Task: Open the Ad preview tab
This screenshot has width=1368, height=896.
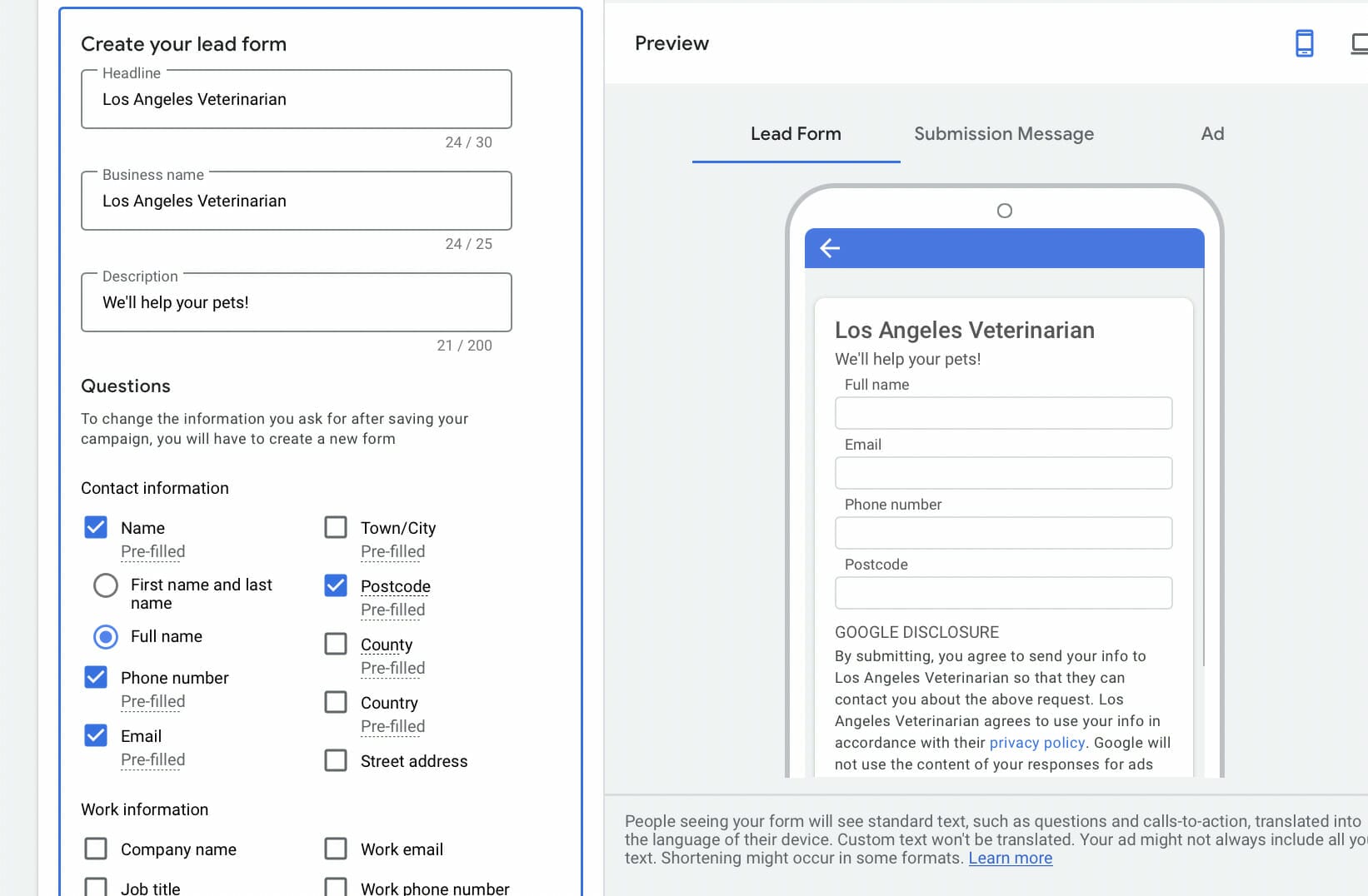Action: (x=1212, y=133)
